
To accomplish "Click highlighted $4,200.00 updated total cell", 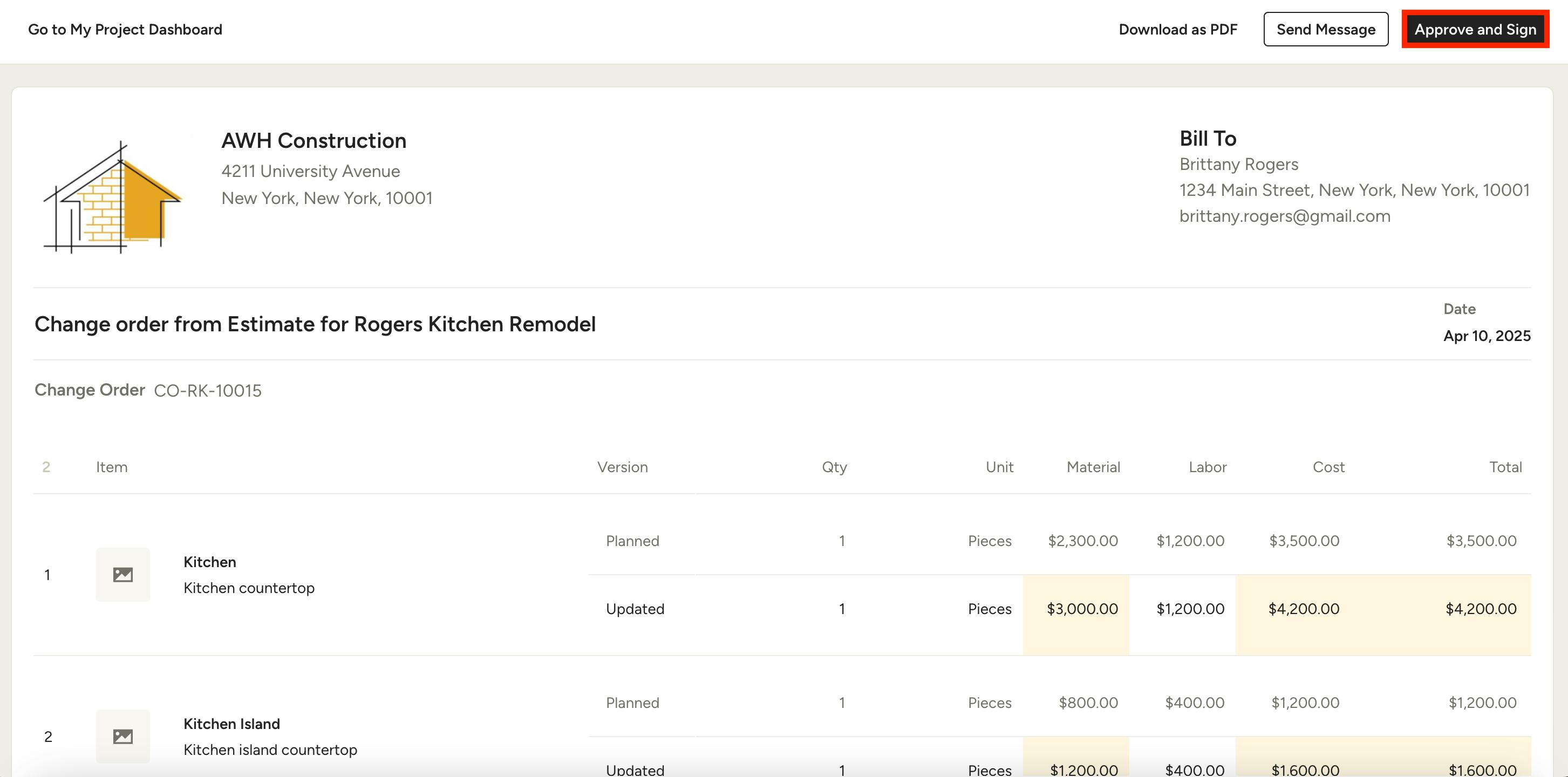I will click(x=1481, y=608).
